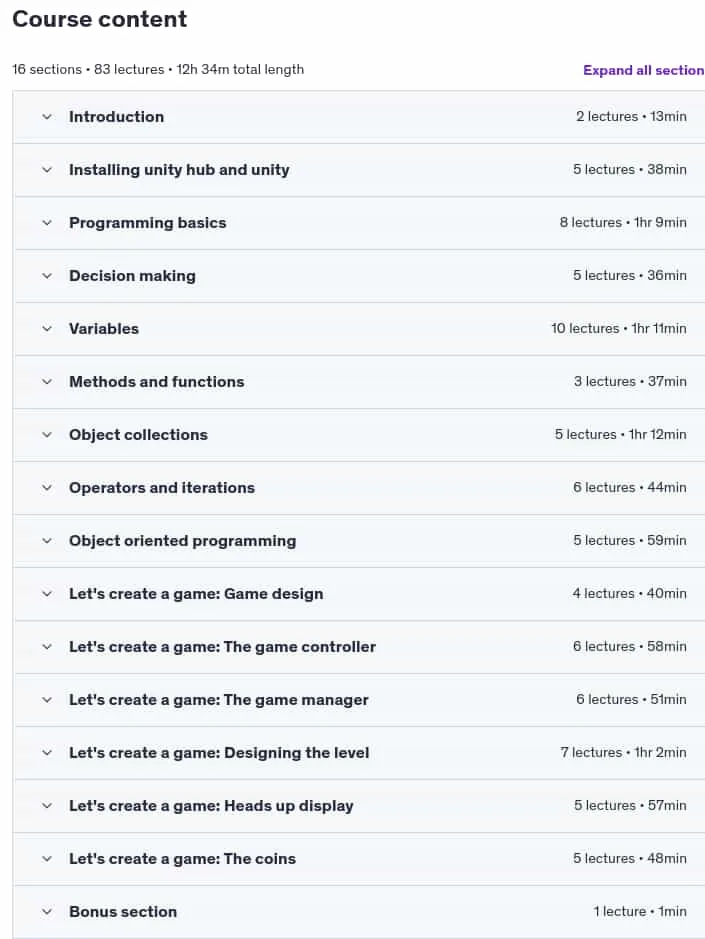The height and width of the screenshot is (939, 705).
Task: Expand Installing unity hub and unity chevron
Action: (x=47, y=170)
